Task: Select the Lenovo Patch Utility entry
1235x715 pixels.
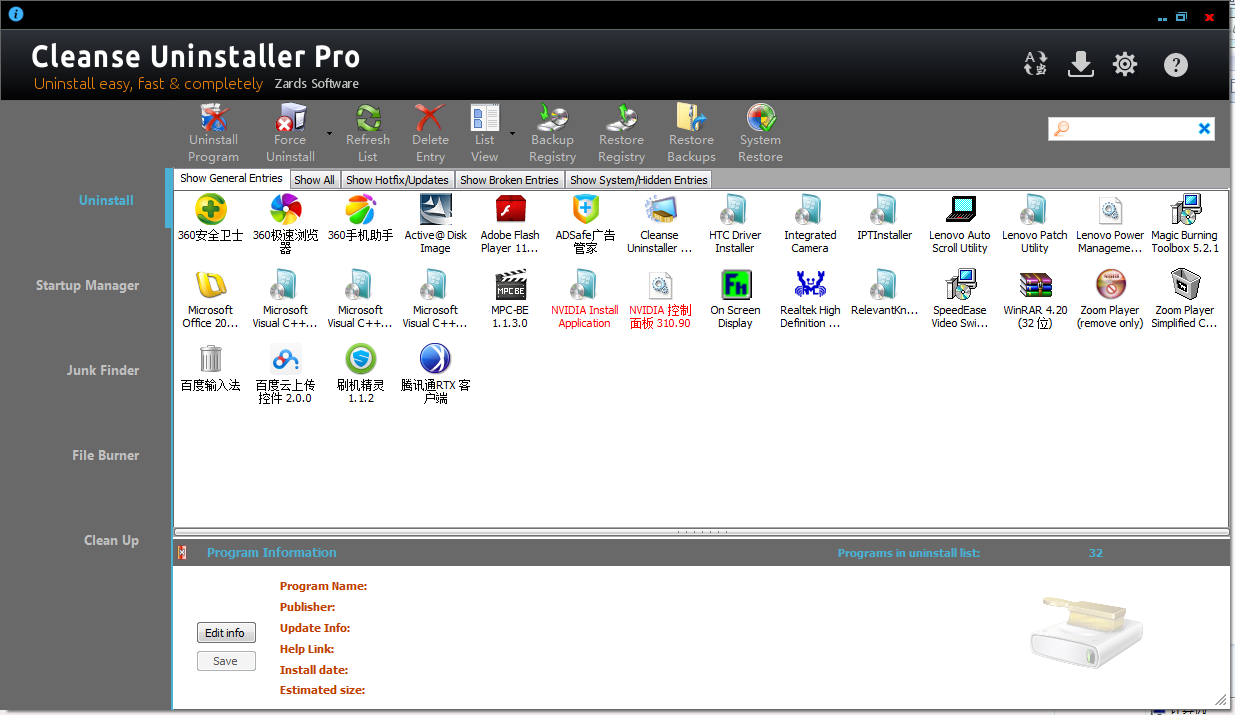Action: (1035, 224)
